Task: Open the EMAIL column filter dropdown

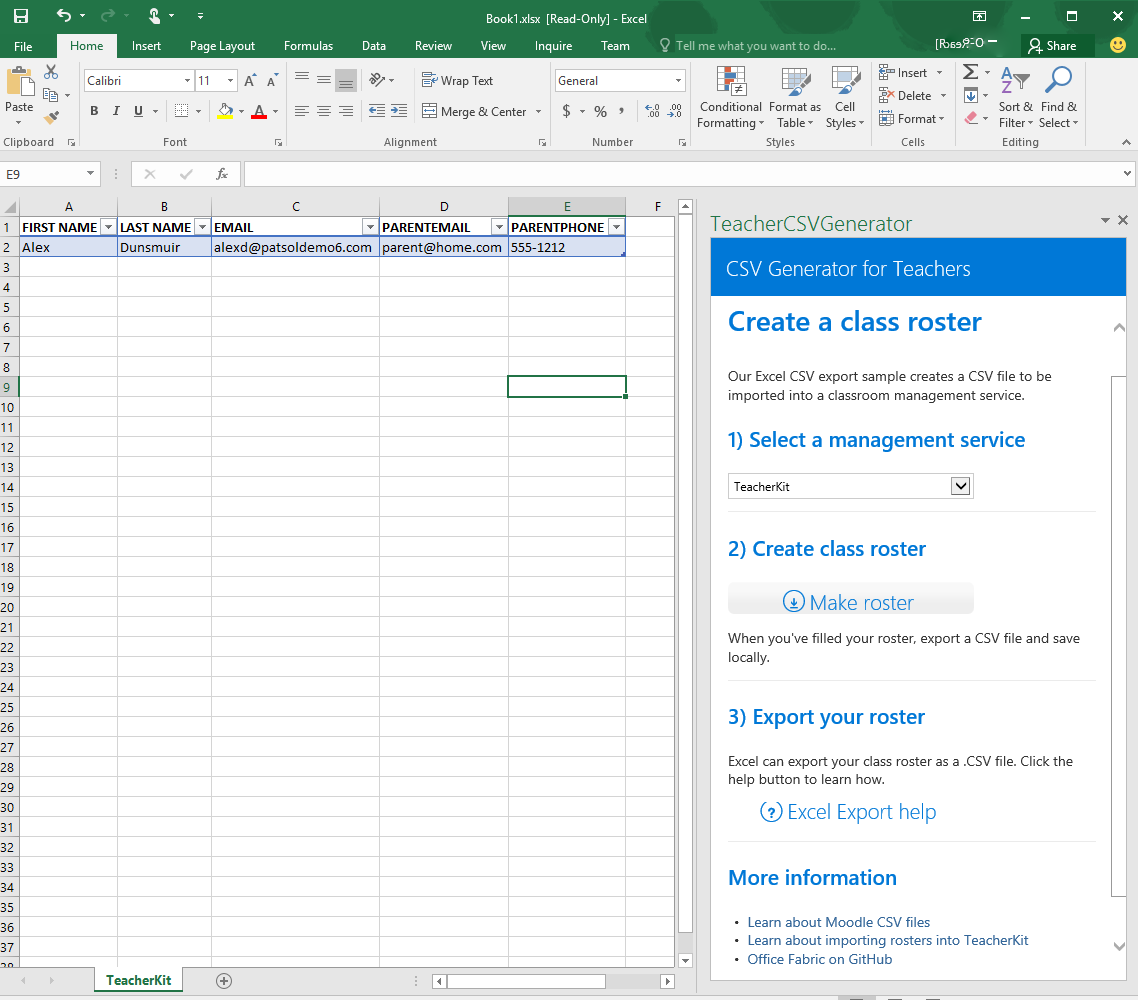Action: pos(370,228)
